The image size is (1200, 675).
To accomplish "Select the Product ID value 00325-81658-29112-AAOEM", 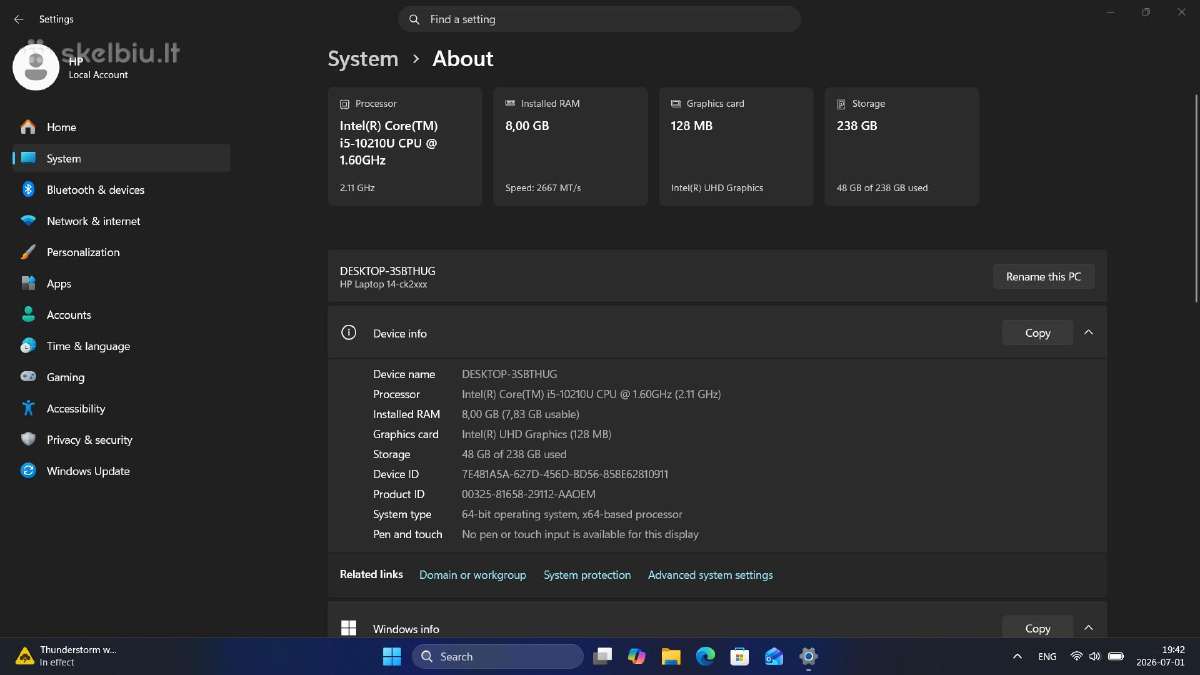I will (528, 494).
